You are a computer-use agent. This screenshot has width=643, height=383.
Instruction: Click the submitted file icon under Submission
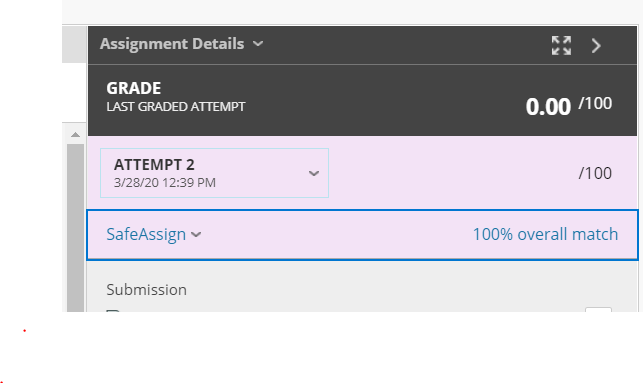pos(113,311)
